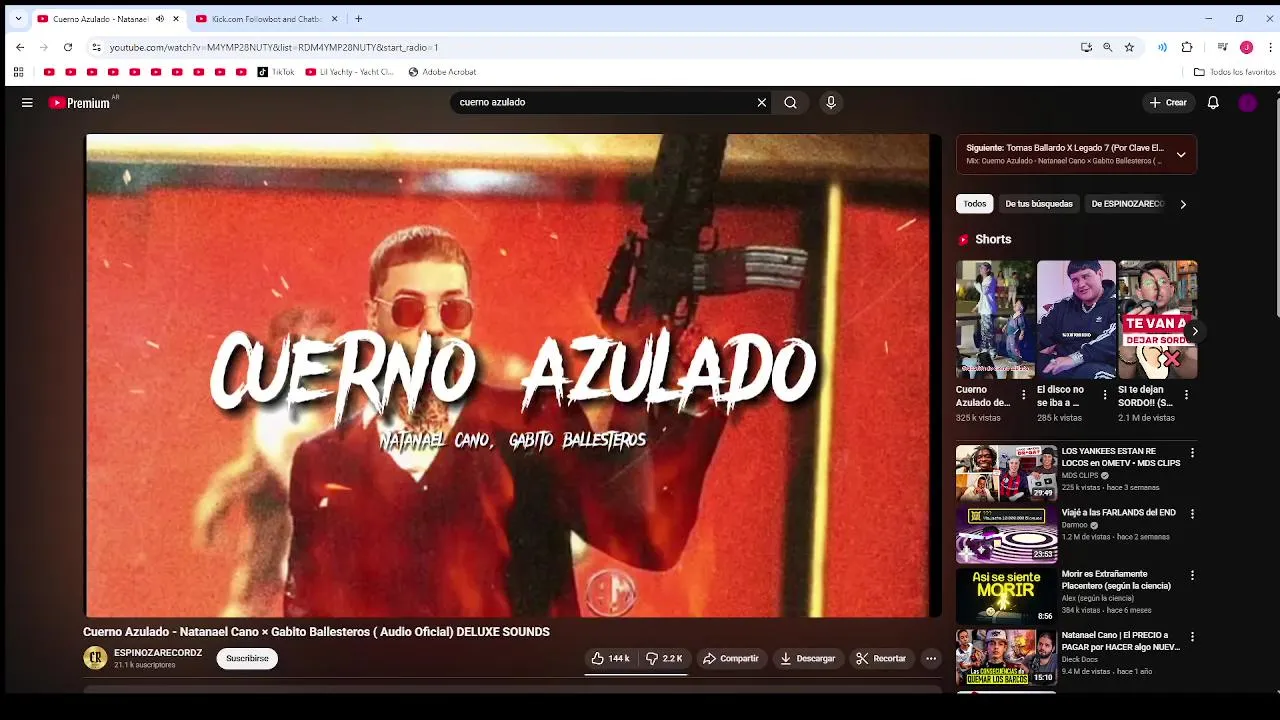The width and height of the screenshot is (1280, 720).
Task: Open the Chrome three-dot menu
Action: (x=1271, y=47)
